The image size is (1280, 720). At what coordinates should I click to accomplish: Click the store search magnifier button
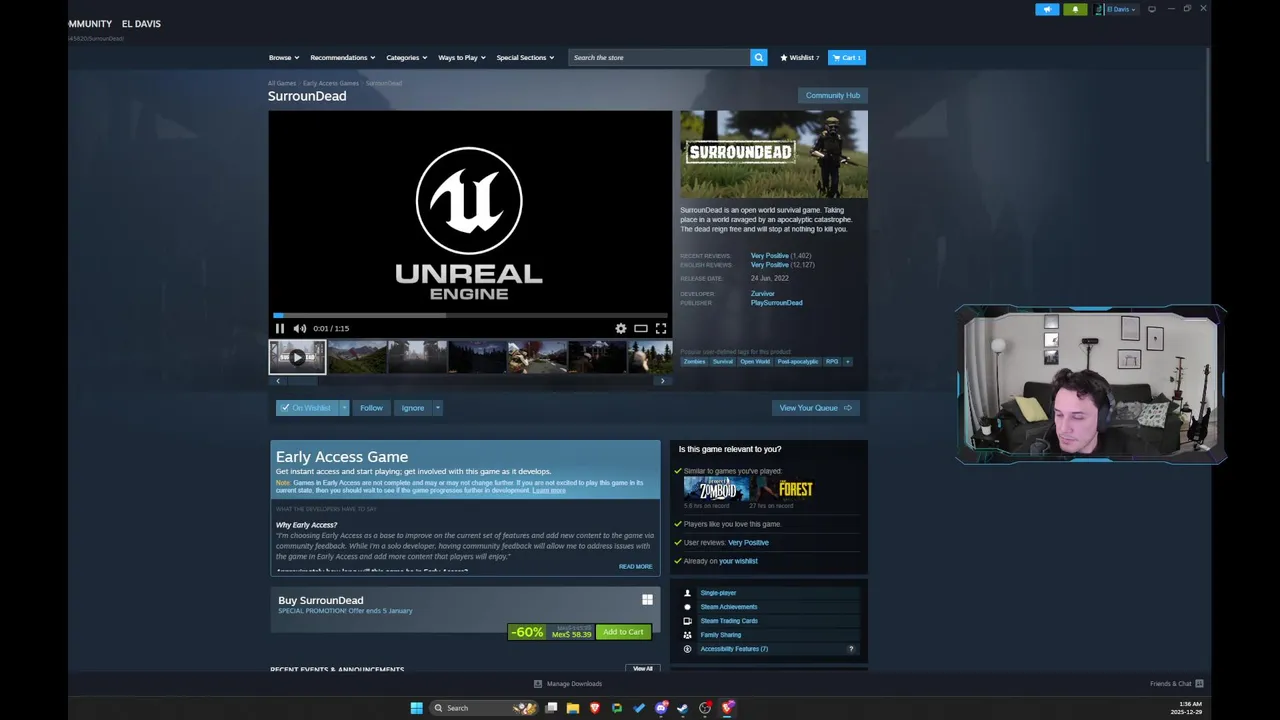coord(759,57)
